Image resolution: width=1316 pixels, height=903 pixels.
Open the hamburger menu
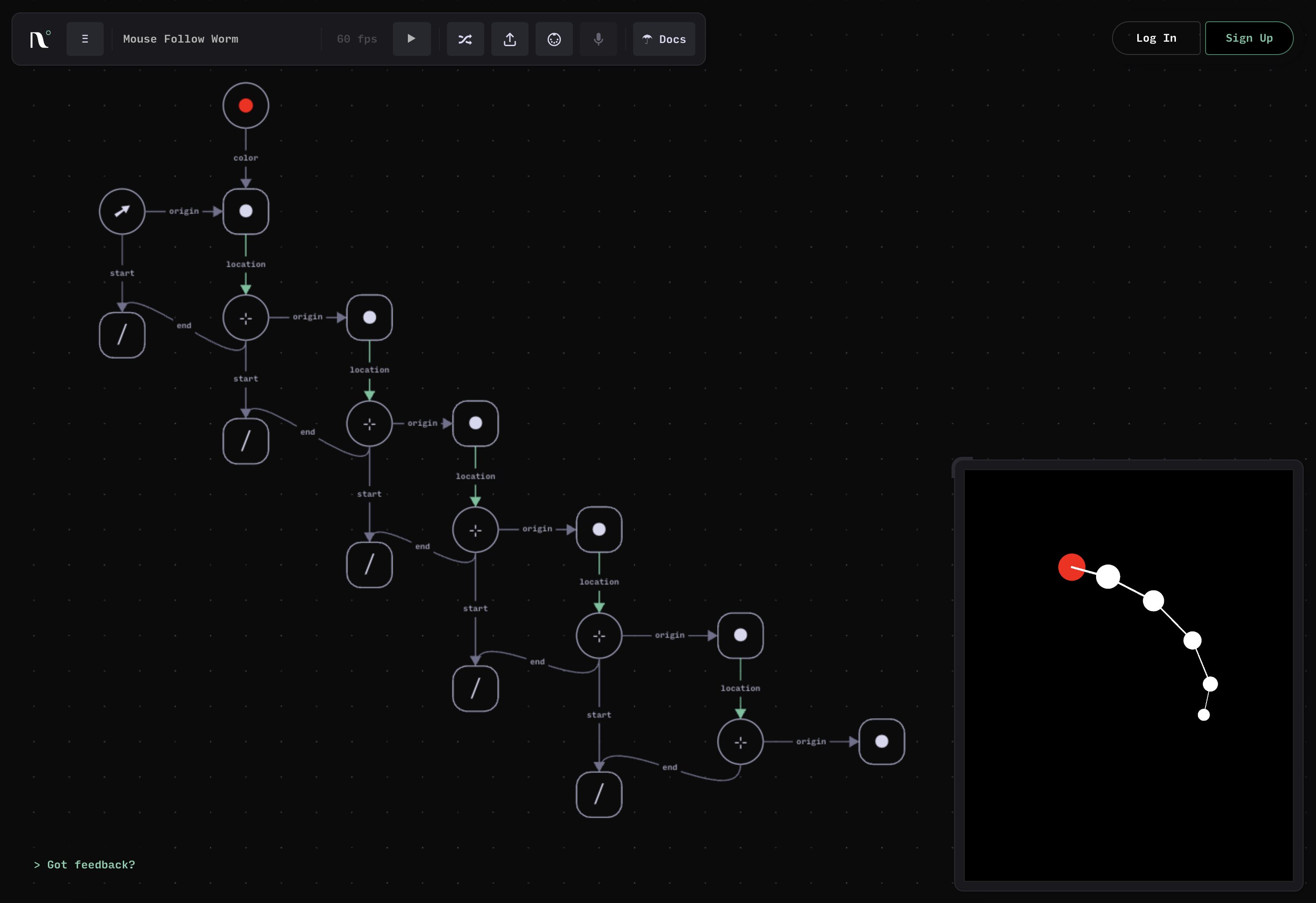tap(85, 39)
